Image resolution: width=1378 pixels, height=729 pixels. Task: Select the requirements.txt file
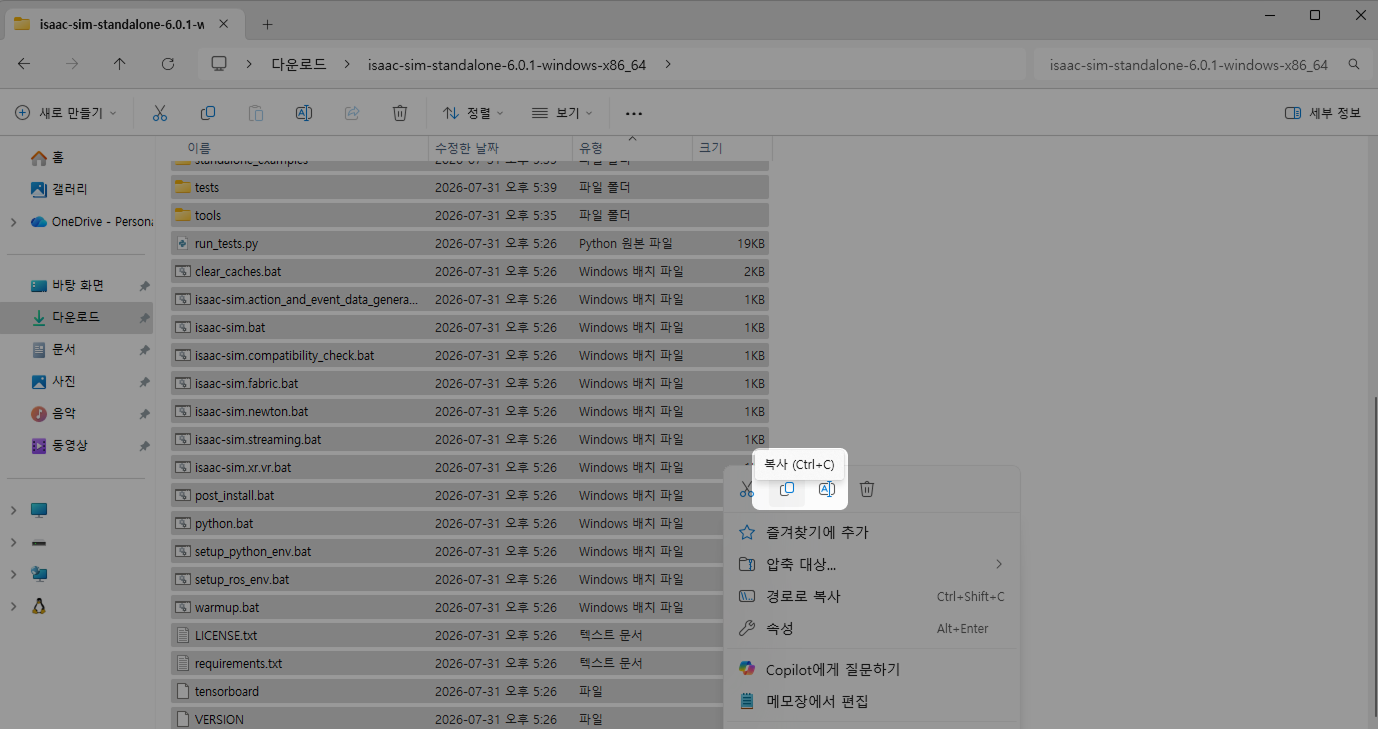click(446, 663)
